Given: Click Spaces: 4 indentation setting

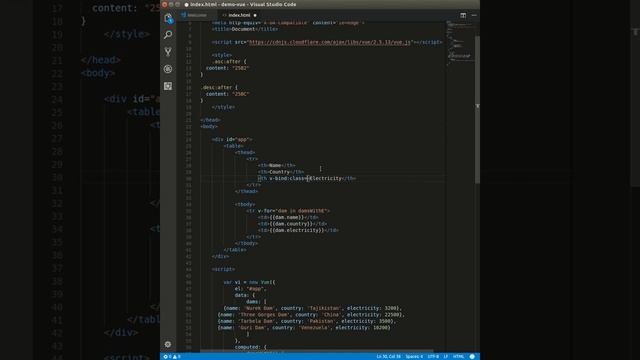Looking at the screenshot, I should pos(414,356).
